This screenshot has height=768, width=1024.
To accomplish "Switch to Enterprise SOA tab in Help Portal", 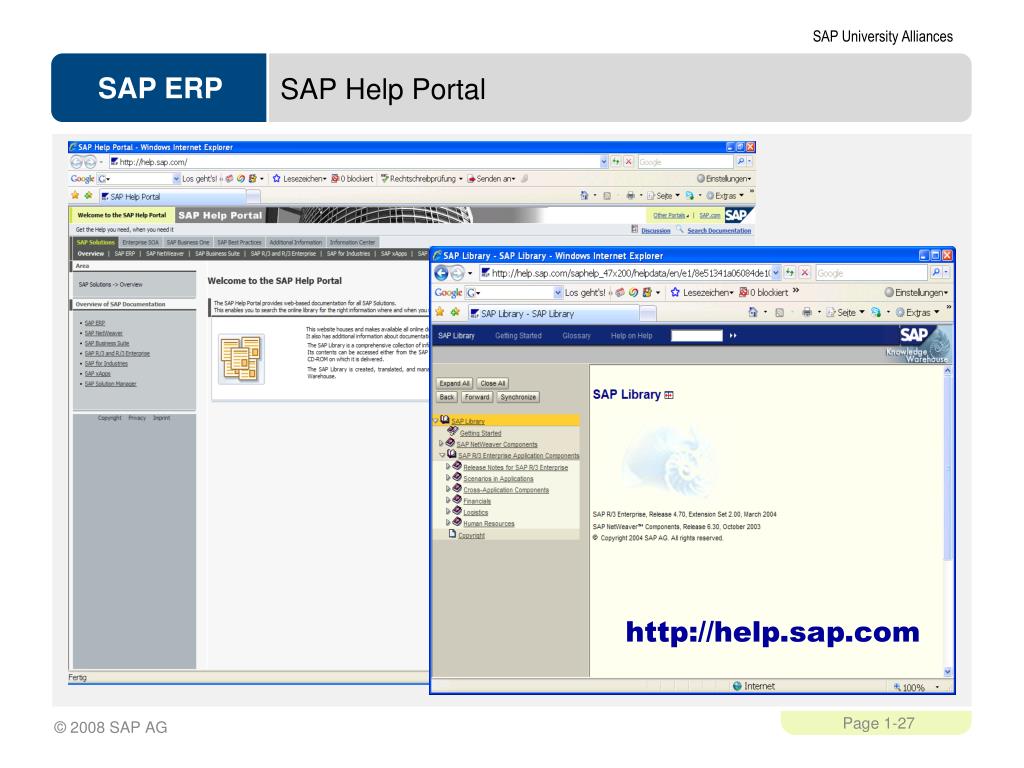I will point(140,242).
